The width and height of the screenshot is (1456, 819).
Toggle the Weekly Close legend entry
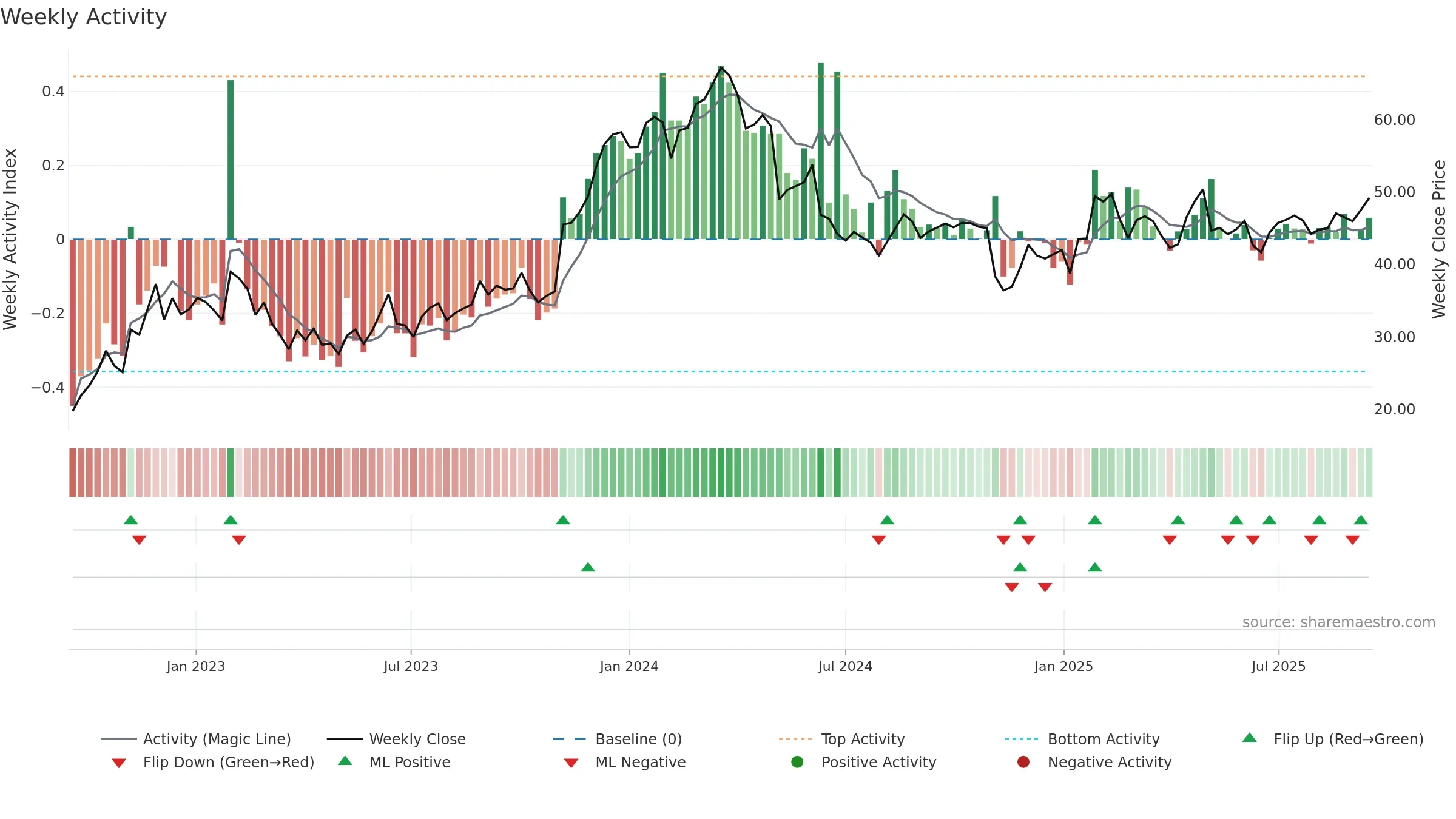(x=396, y=739)
